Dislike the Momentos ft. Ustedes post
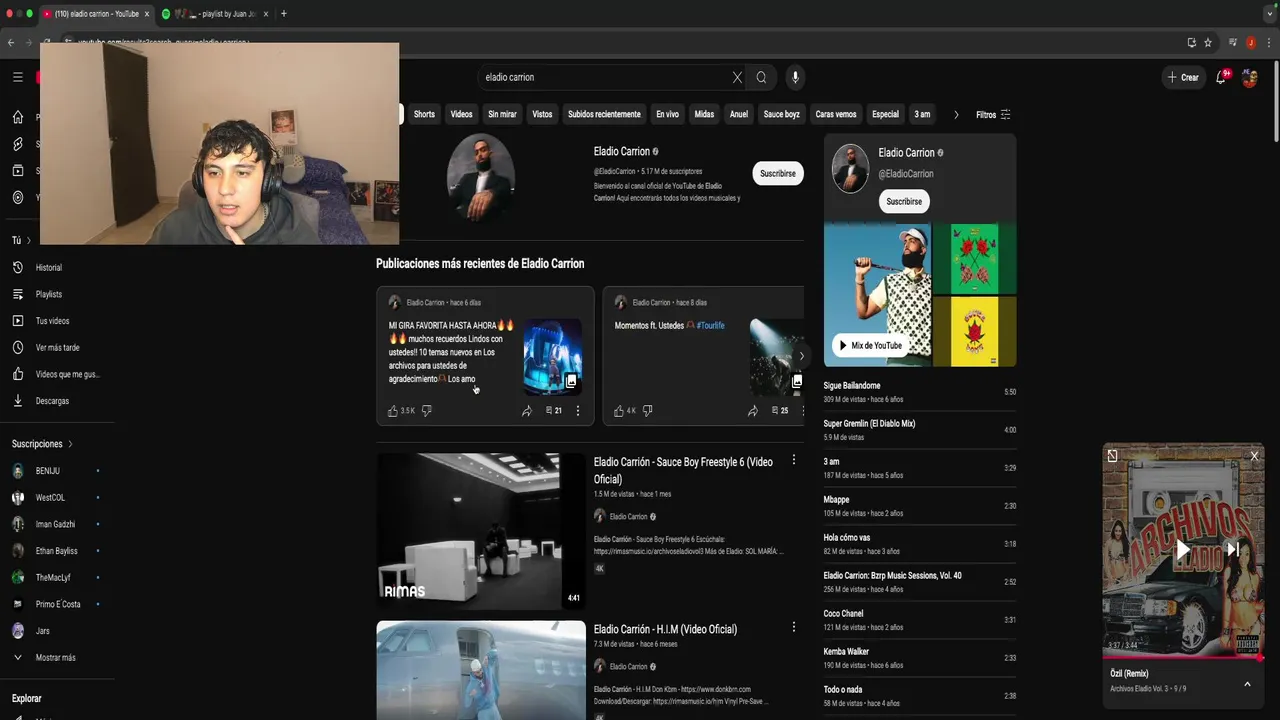1280x720 pixels. 647,411
